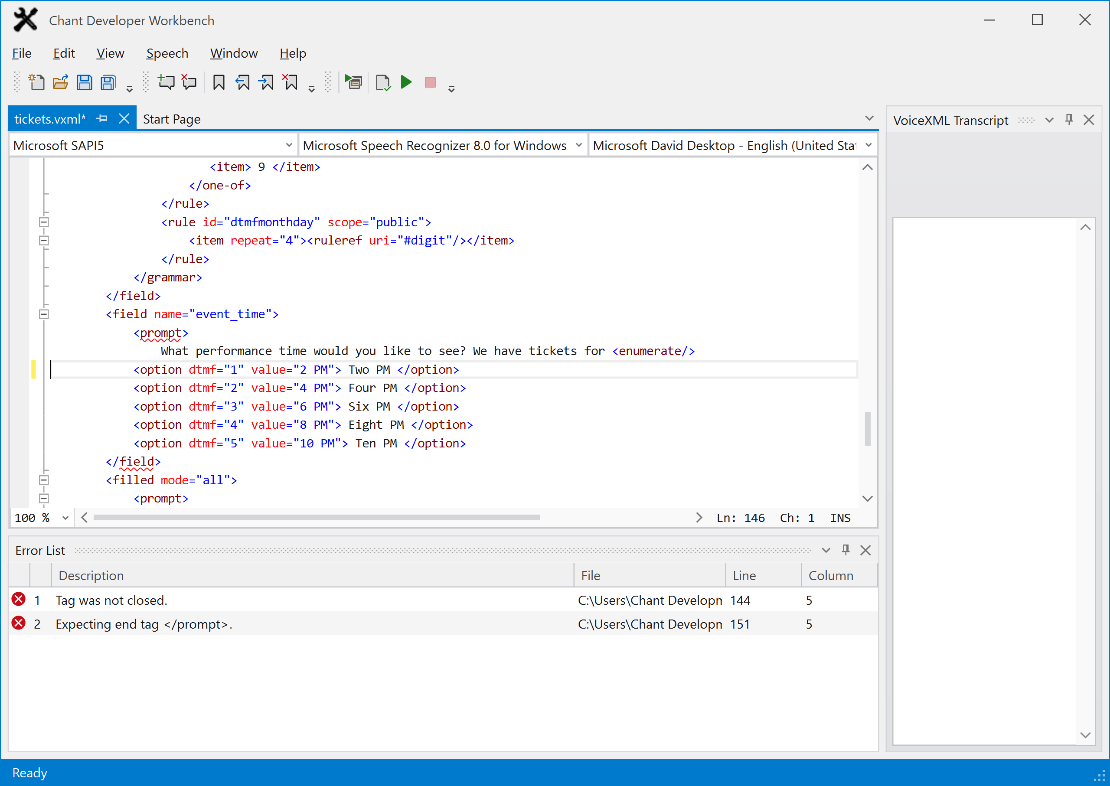
Task: Jump to the previous bookmark
Action: point(242,82)
